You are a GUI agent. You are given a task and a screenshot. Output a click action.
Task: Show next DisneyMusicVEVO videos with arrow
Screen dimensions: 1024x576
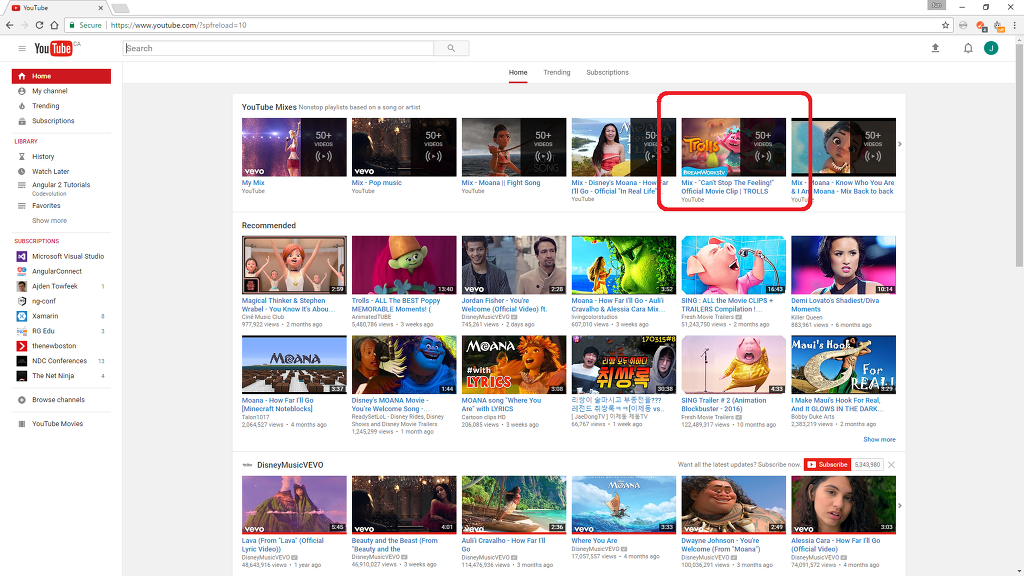click(900, 505)
